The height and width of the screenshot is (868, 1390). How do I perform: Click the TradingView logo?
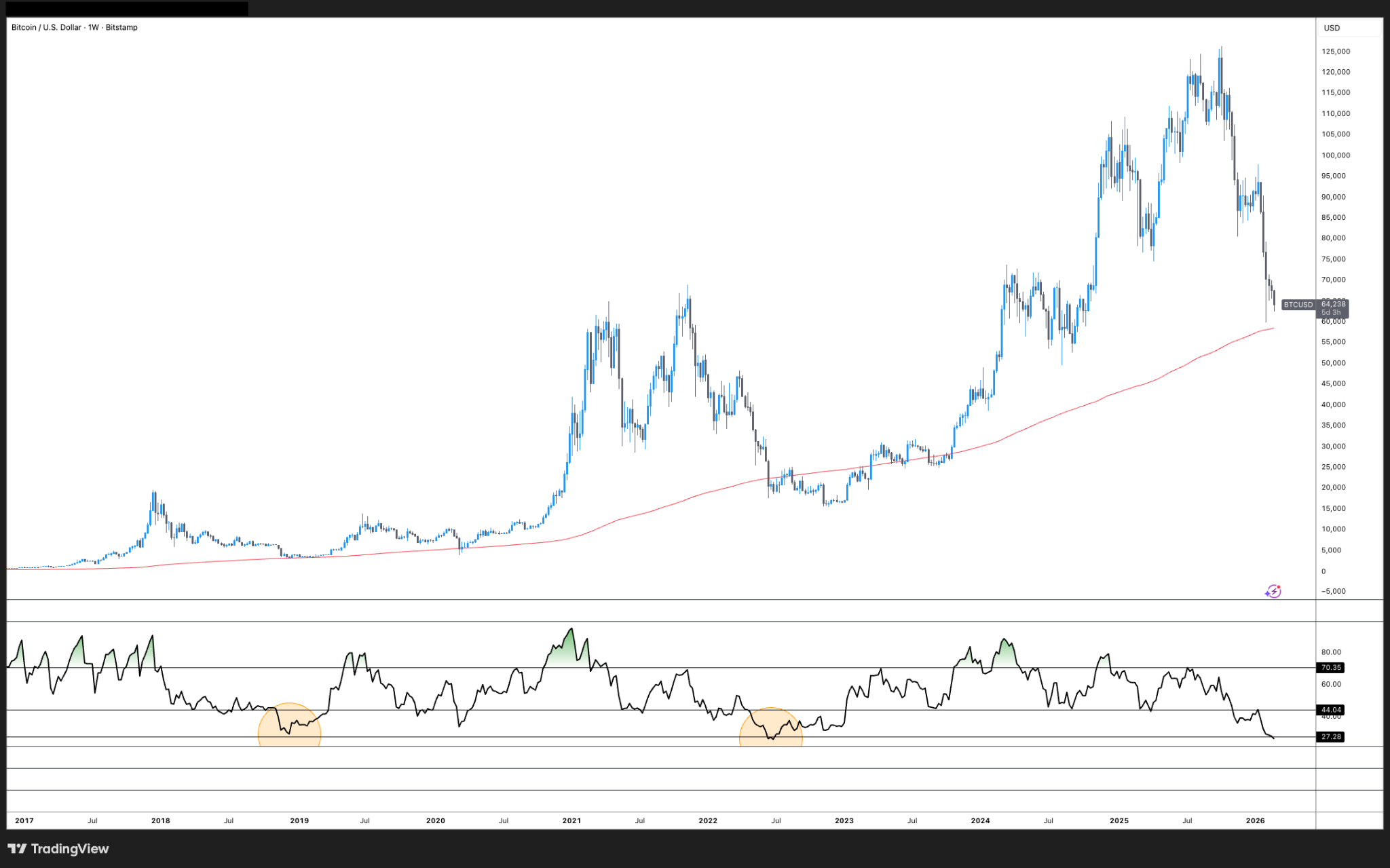[58, 848]
